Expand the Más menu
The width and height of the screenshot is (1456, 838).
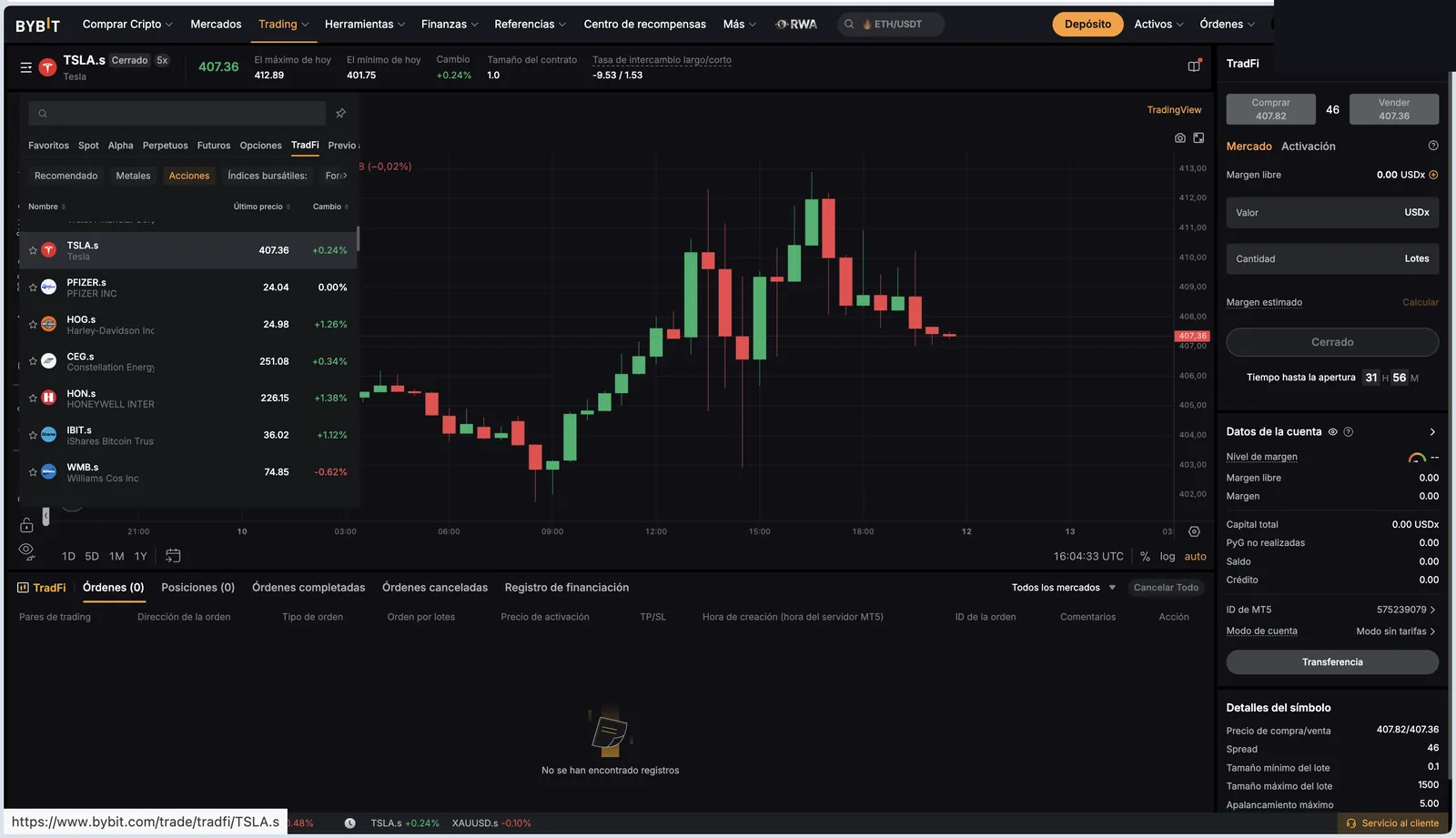click(x=739, y=25)
